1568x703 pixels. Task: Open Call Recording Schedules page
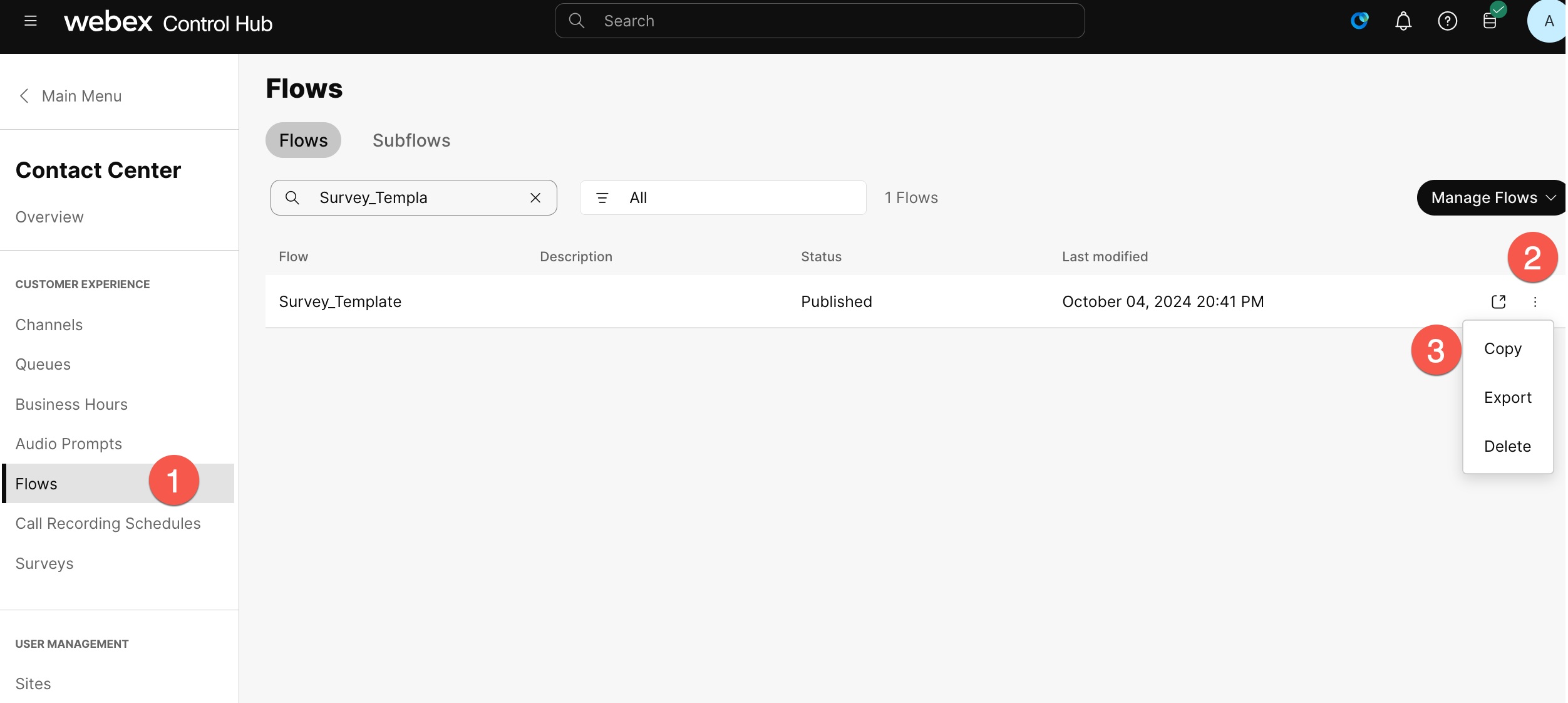(x=108, y=523)
